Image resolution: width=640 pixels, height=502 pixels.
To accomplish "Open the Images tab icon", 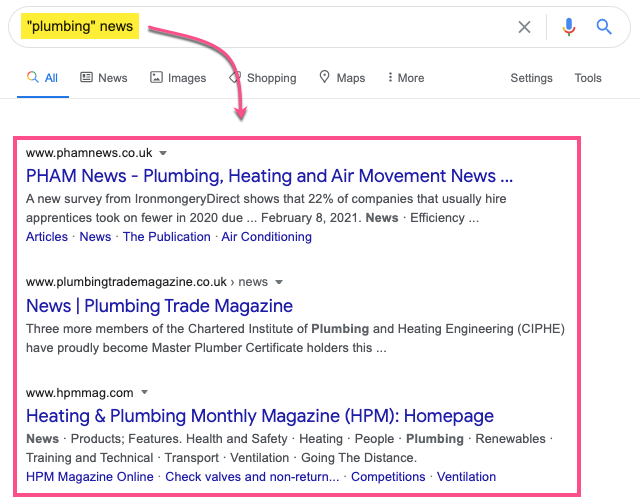I will 156,77.
